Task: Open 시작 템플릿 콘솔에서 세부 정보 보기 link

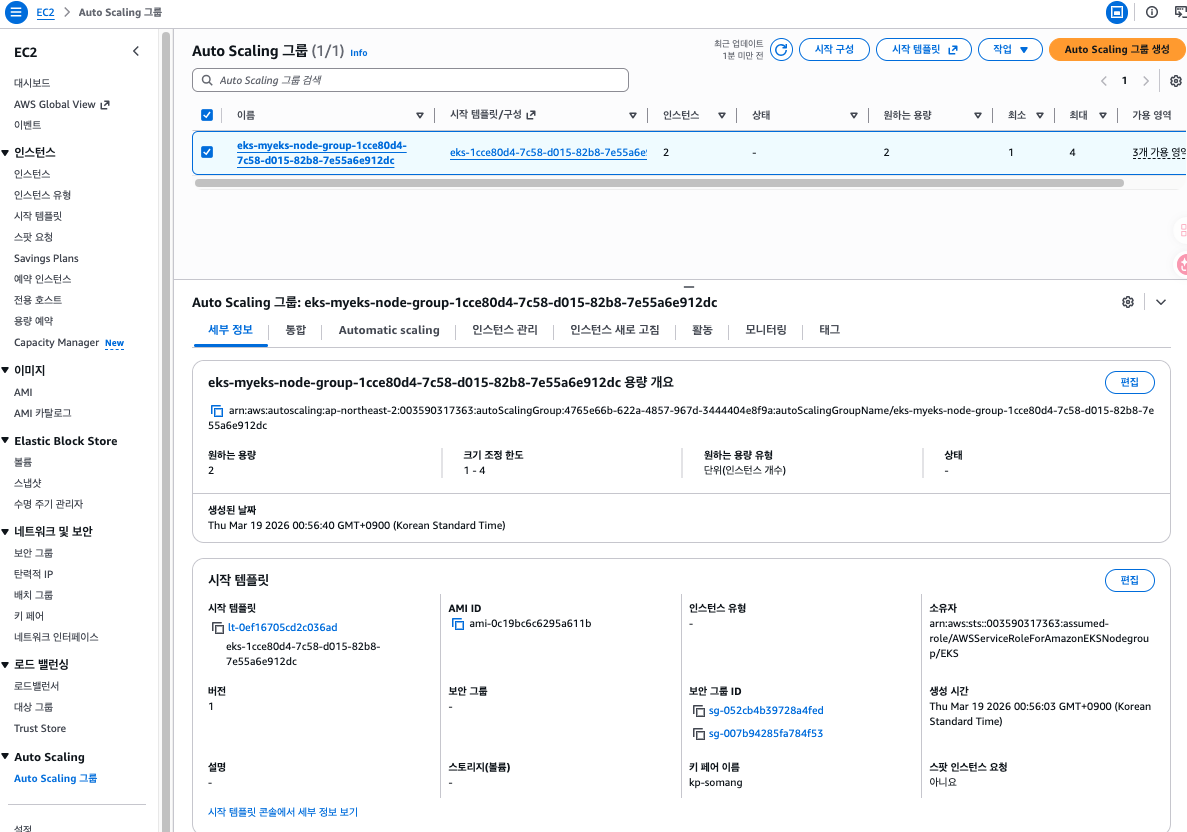Action: click(x=283, y=812)
